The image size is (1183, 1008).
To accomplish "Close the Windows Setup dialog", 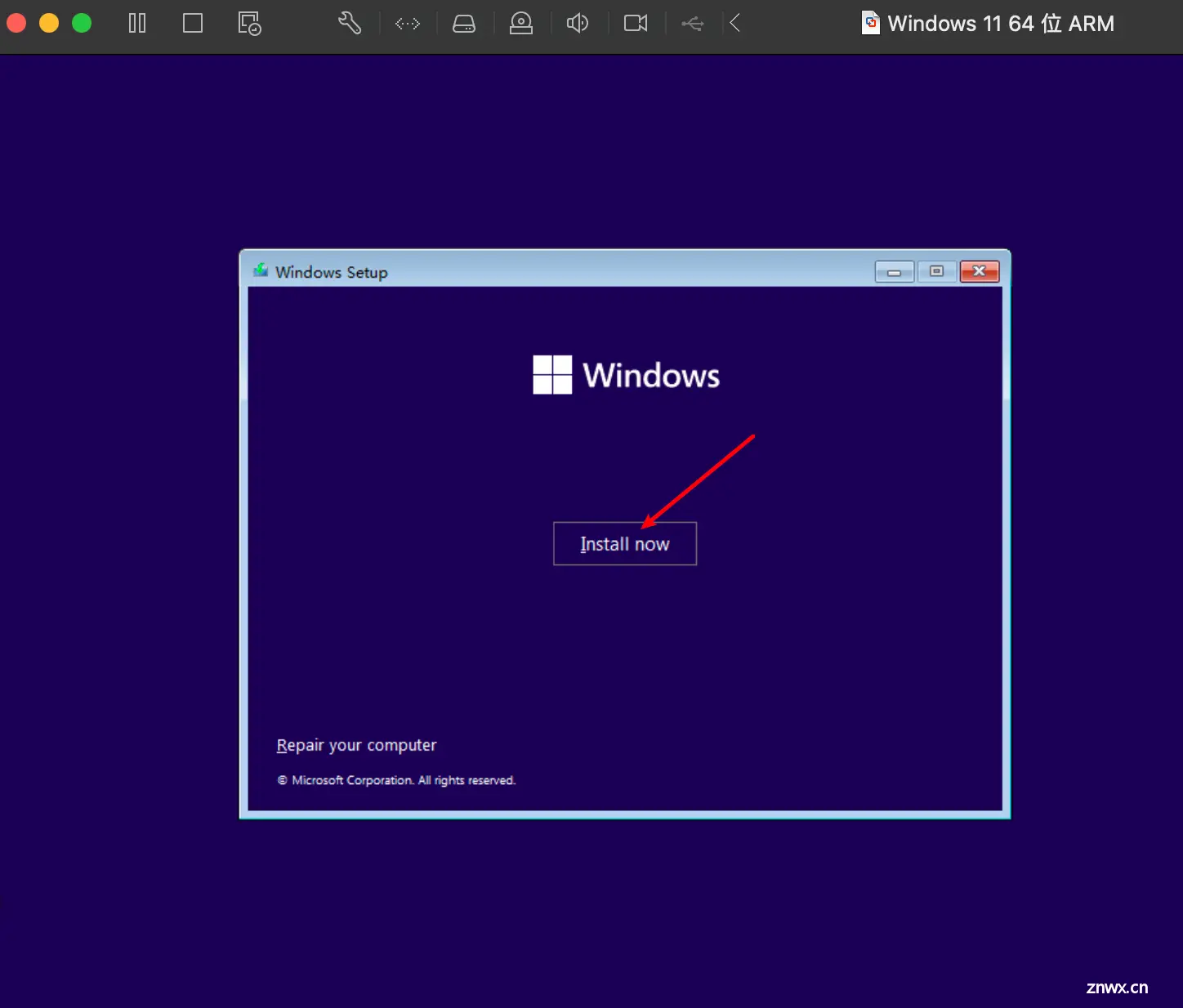I will coord(980,271).
